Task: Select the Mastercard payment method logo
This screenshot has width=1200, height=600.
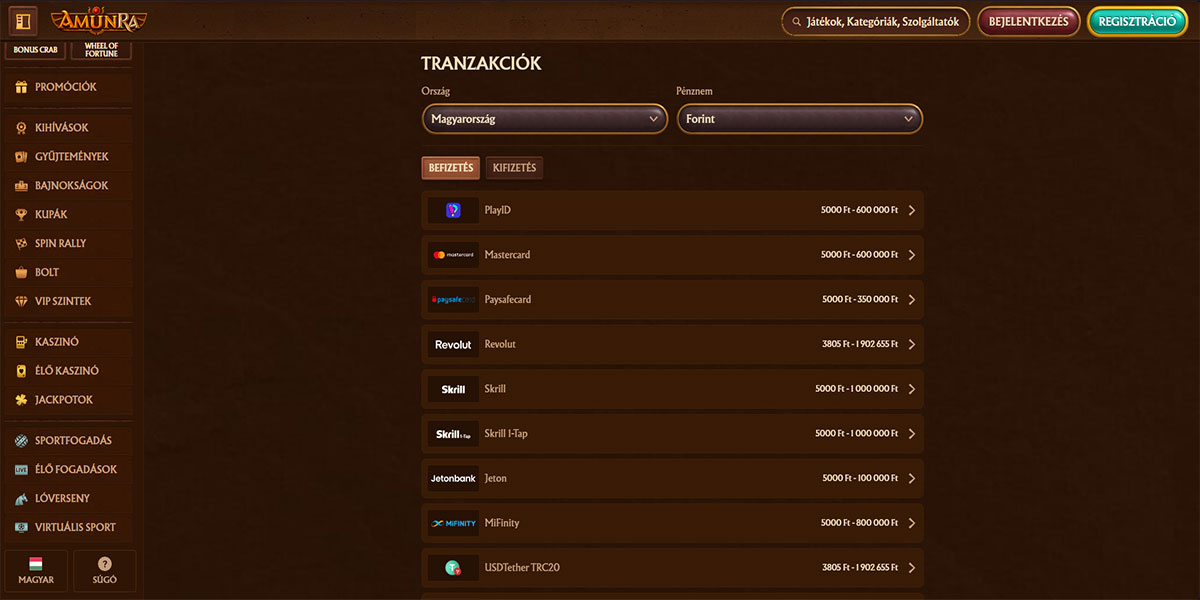Action: (x=453, y=255)
